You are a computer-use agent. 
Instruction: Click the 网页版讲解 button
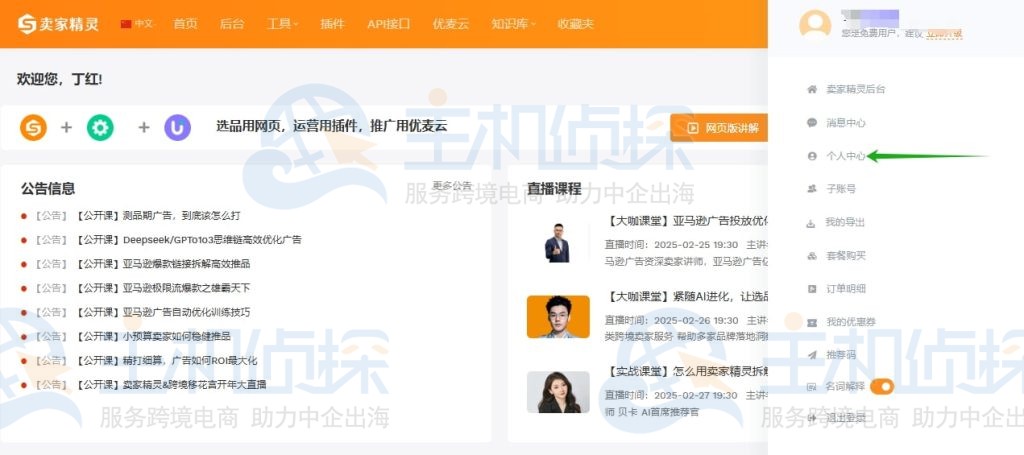pyautogui.click(x=719, y=128)
